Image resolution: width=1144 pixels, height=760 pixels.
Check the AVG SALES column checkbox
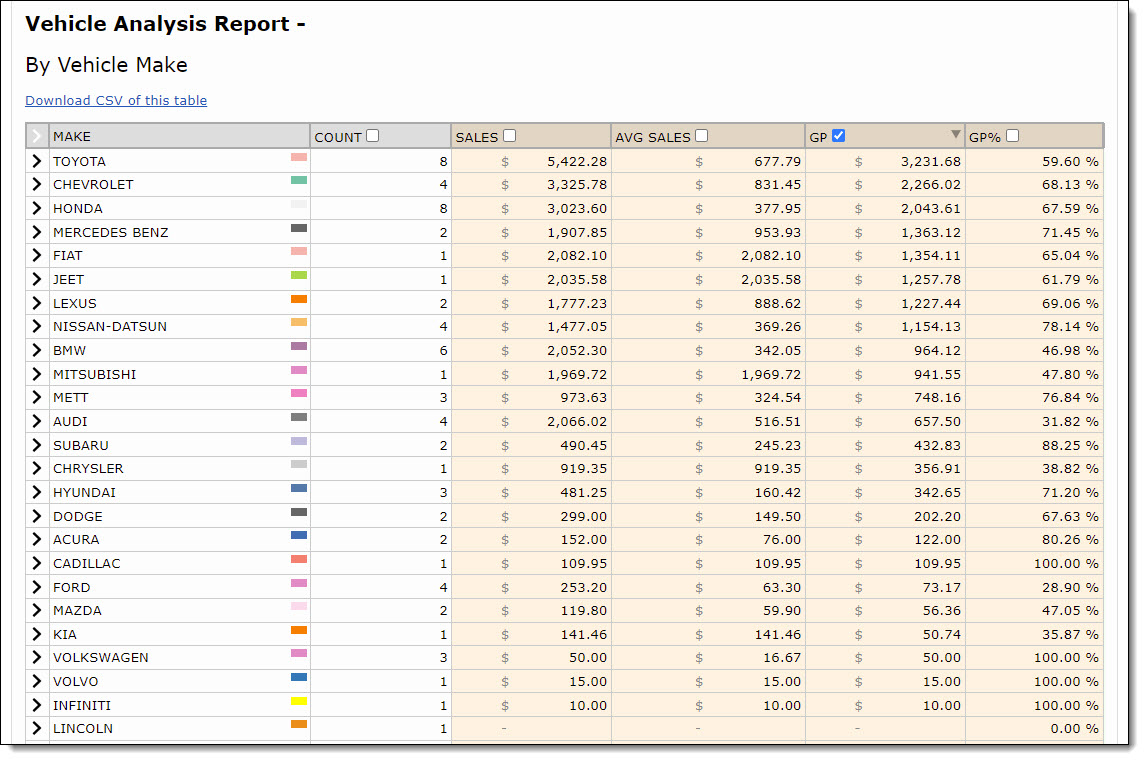click(x=701, y=136)
